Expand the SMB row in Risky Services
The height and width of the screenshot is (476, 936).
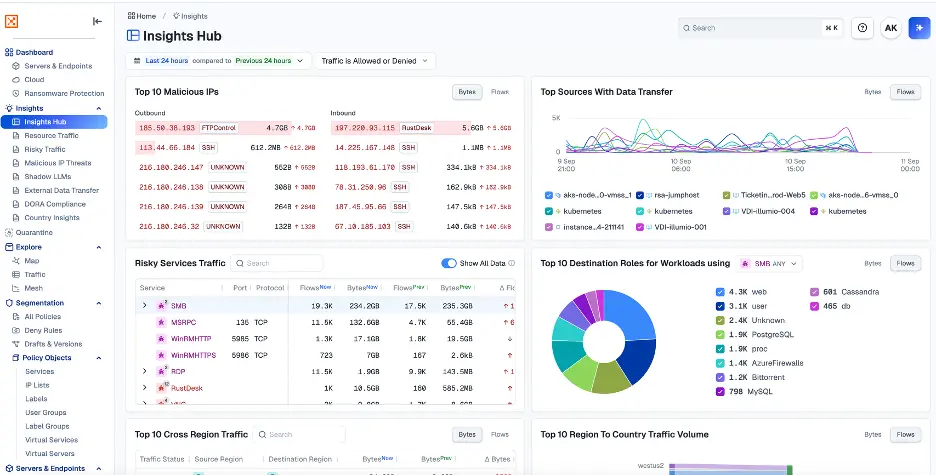144,306
